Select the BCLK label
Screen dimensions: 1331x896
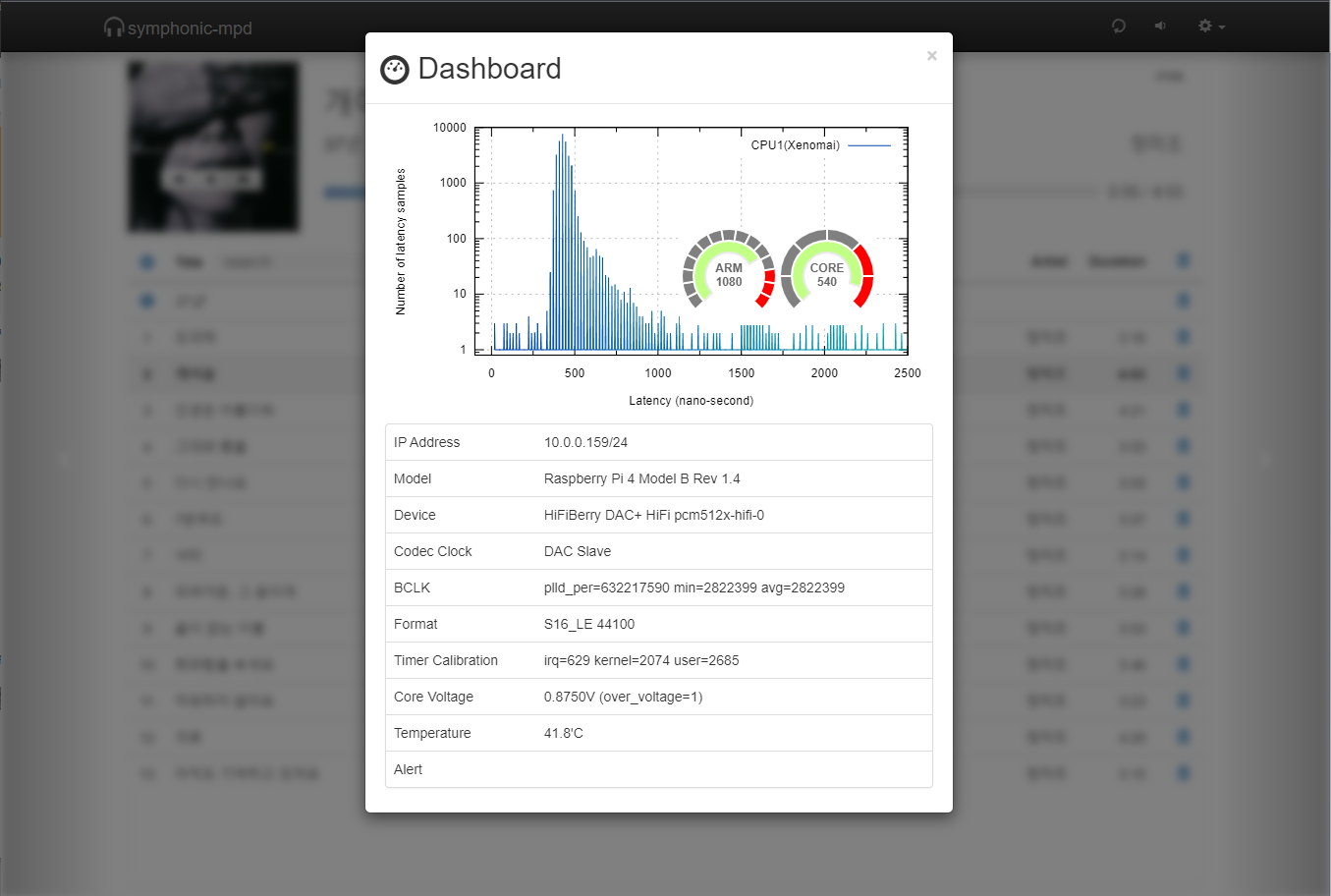pyautogui.click(x=412, y=588)
